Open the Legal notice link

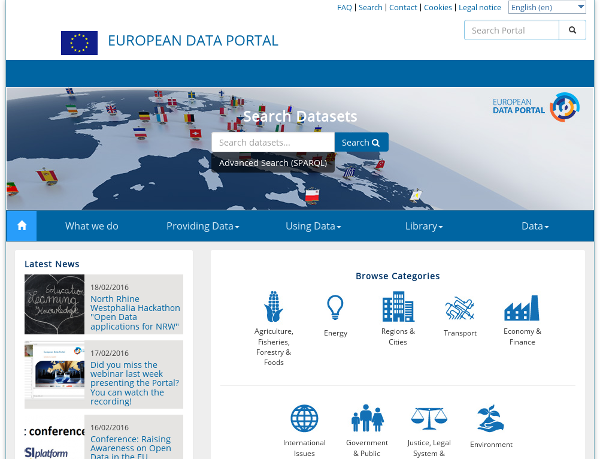(x=480, y=7)
